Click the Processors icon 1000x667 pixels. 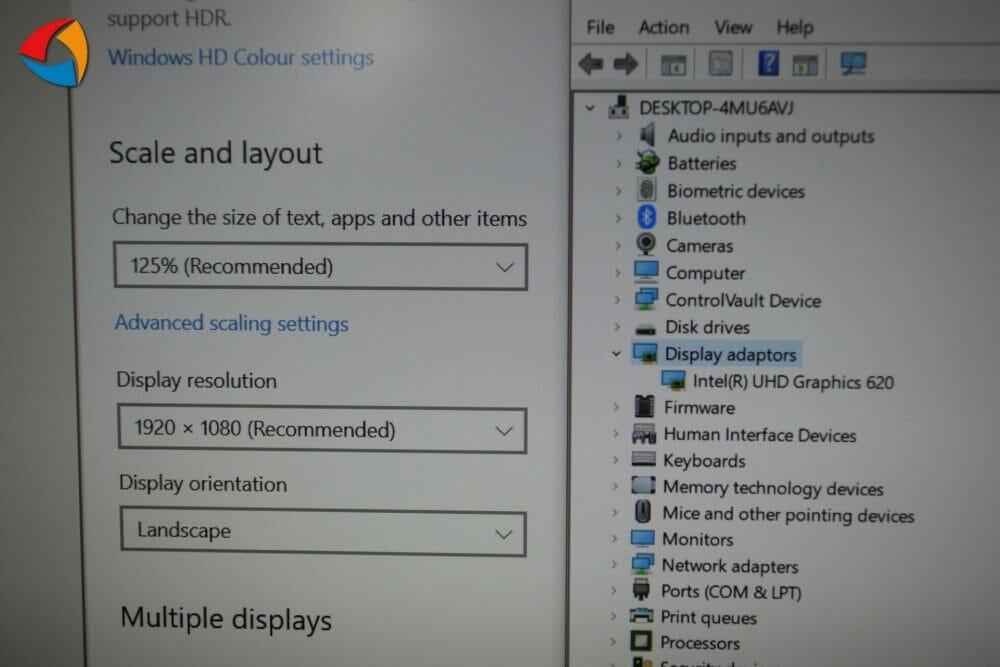(x=640, y=641)
